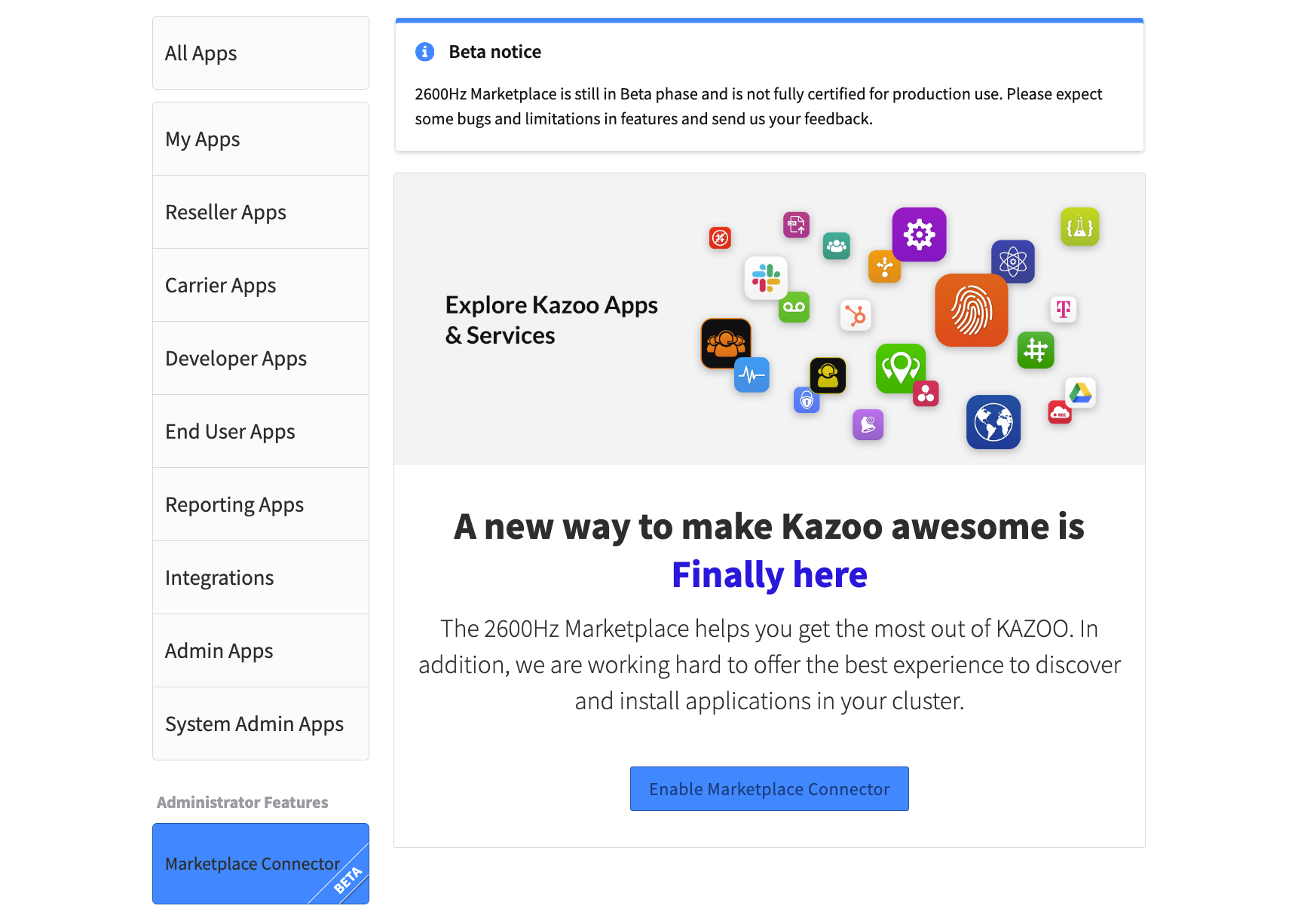Click the yellow headset operator app icon
Viewport: 1301px width, 924px height.
828,375
